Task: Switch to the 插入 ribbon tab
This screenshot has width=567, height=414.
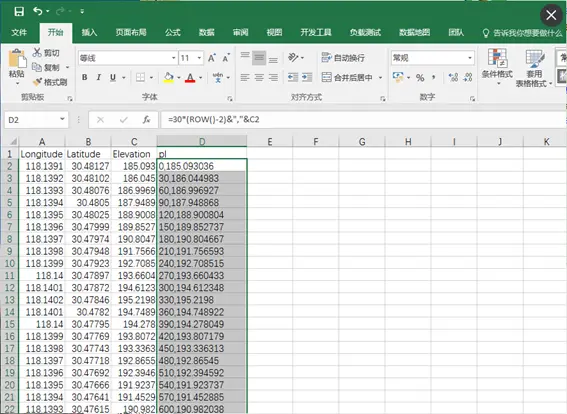Action: point(89,33)
